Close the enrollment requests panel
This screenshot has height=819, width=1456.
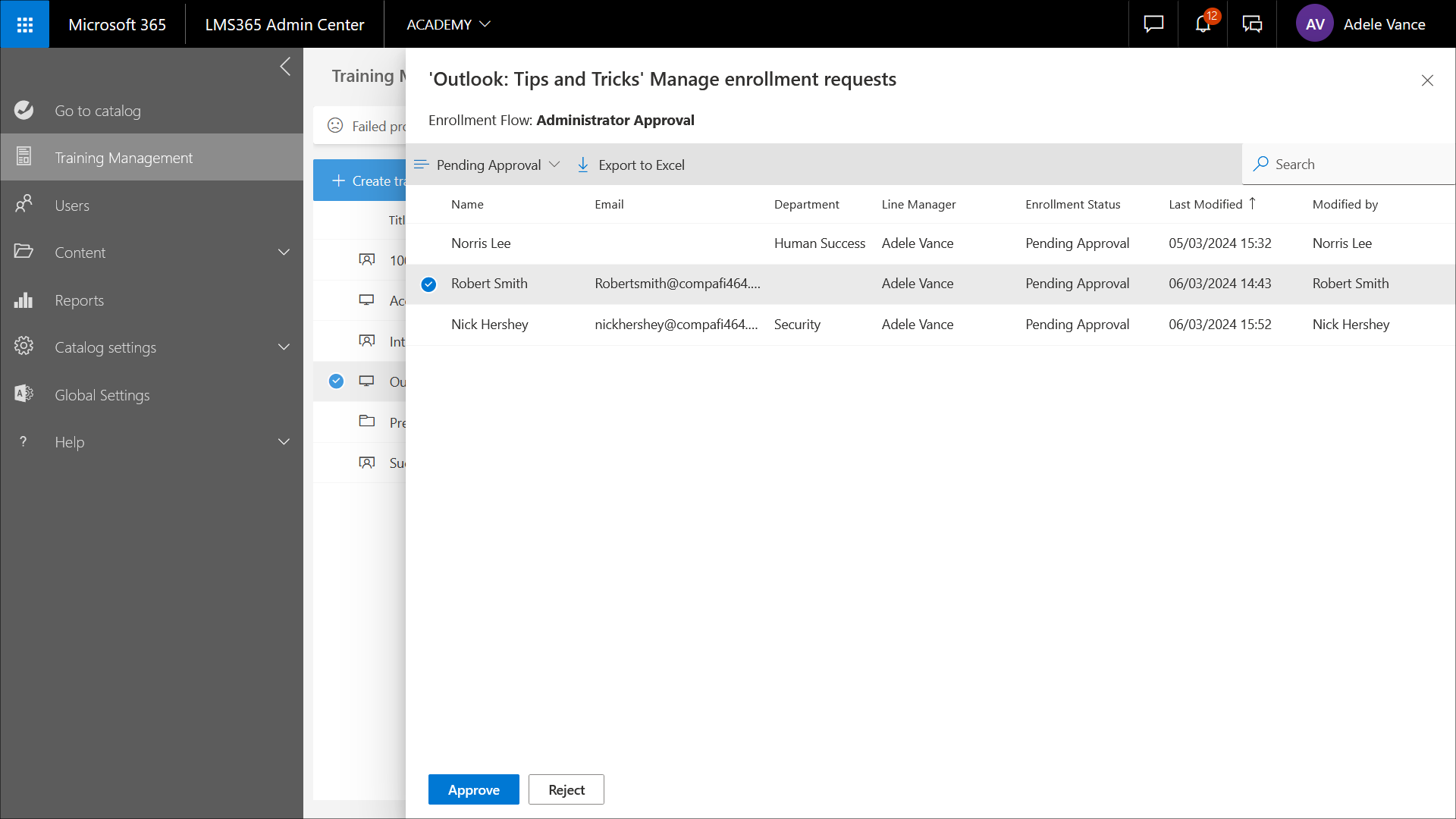(x=1427, y=80)
